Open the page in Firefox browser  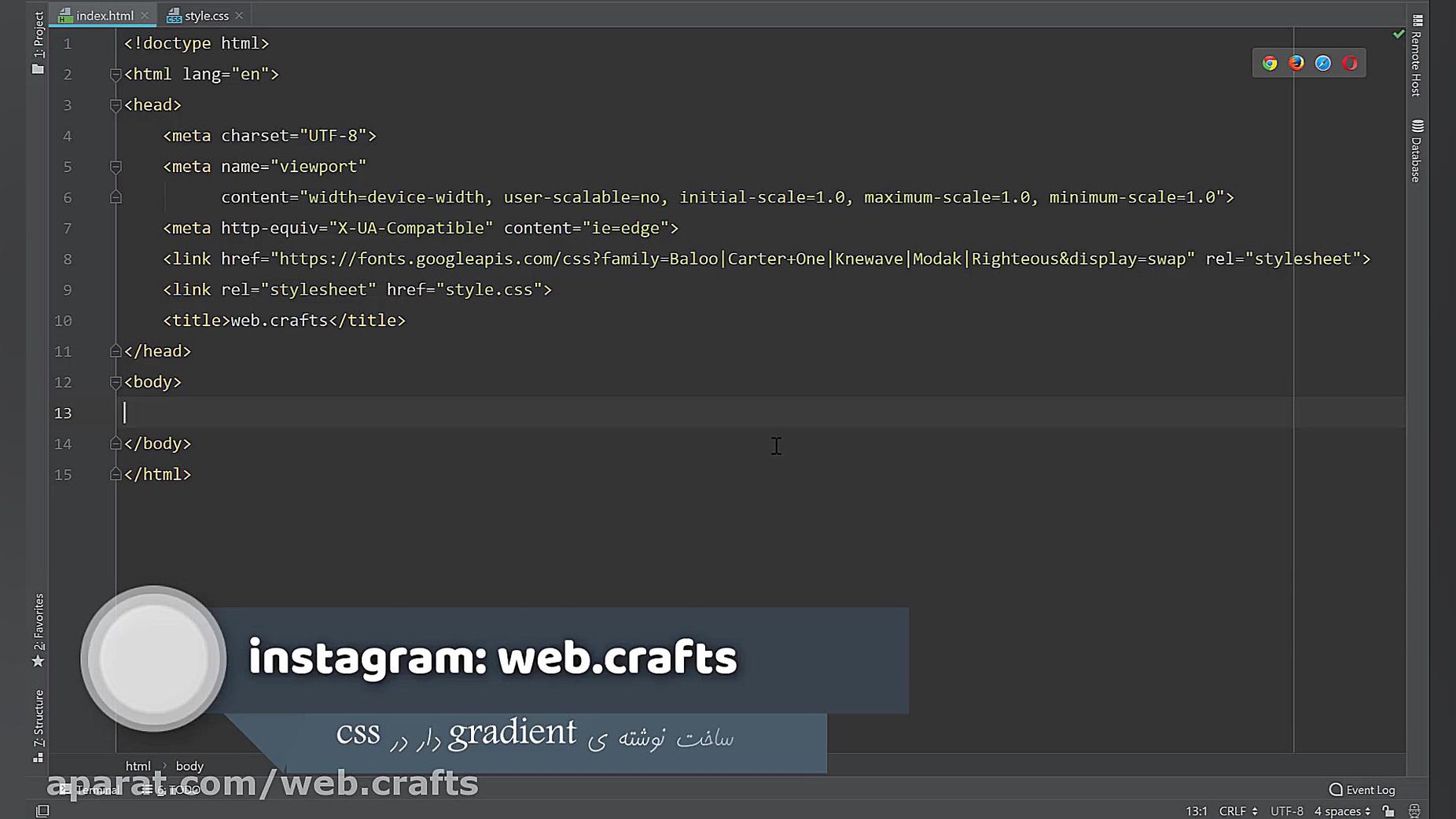1296,63
